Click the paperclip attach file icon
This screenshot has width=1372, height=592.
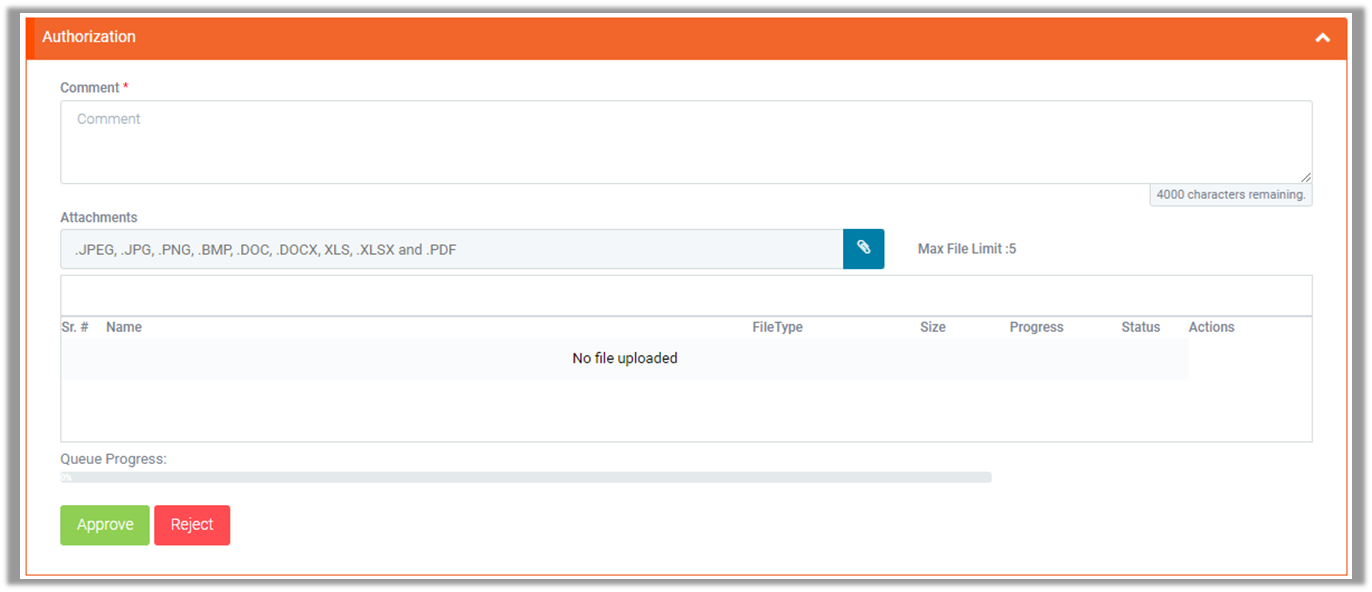864,249
